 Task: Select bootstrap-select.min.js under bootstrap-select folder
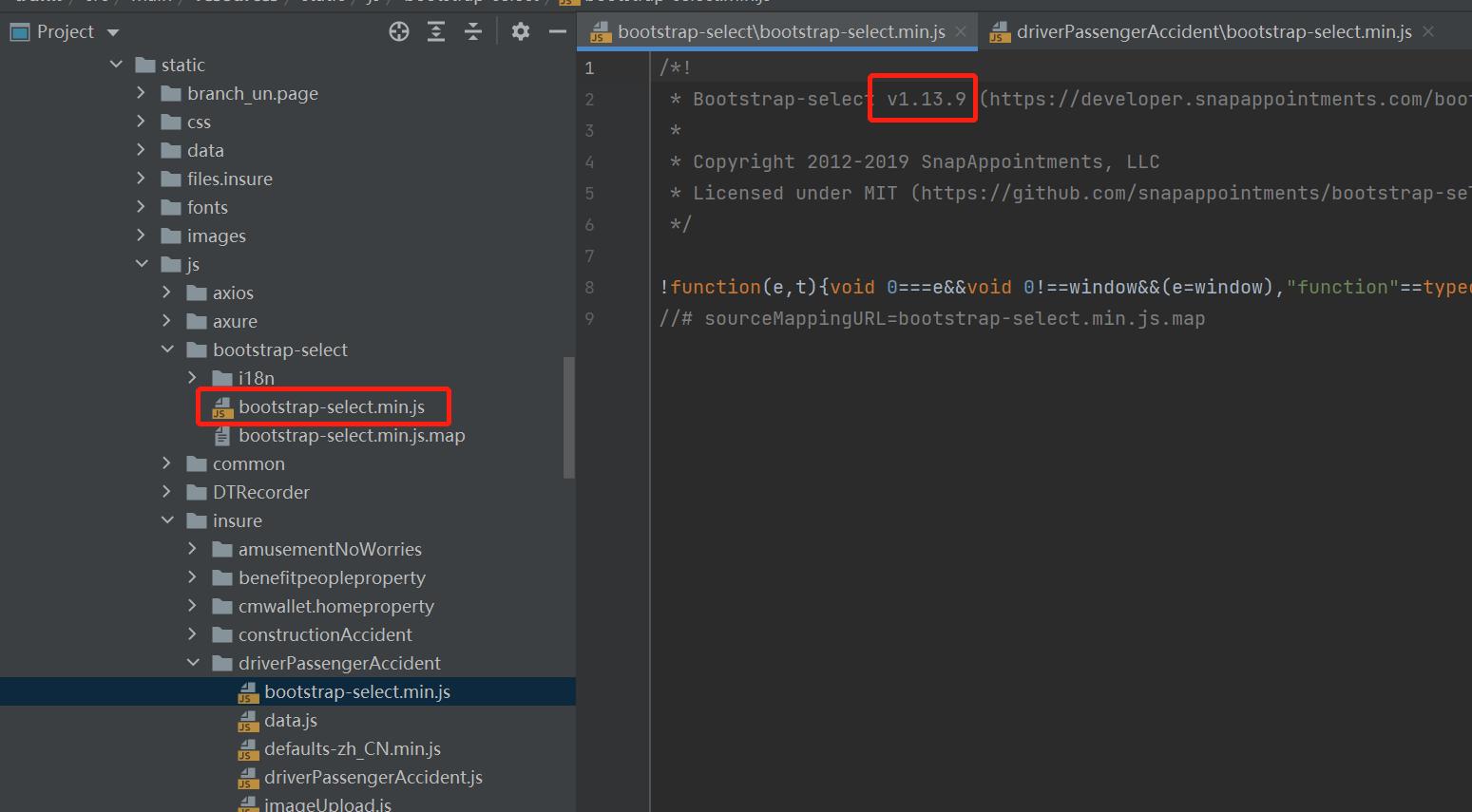(331, 406)
